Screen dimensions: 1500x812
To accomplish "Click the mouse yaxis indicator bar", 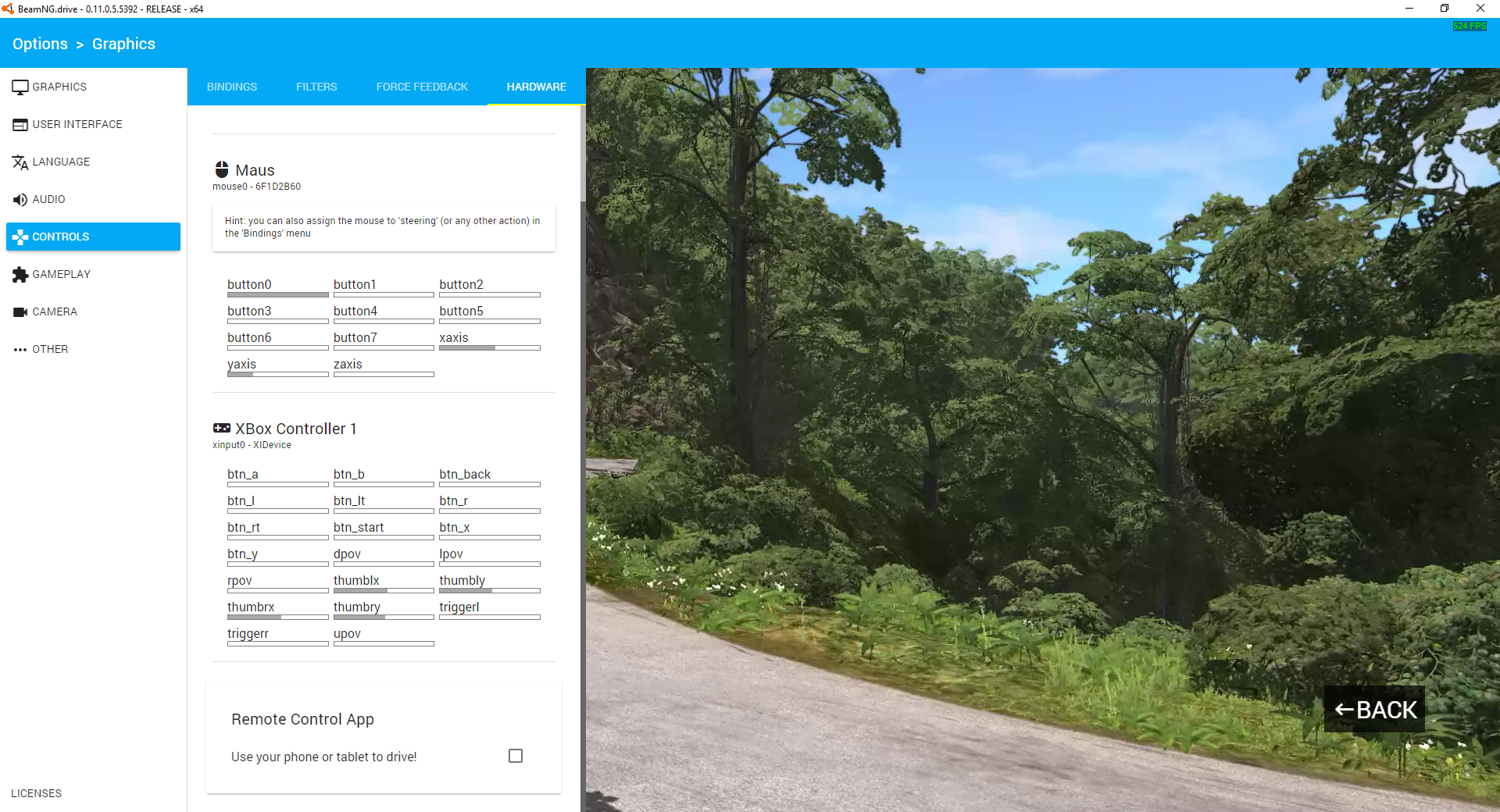I will tap(278, 374).
